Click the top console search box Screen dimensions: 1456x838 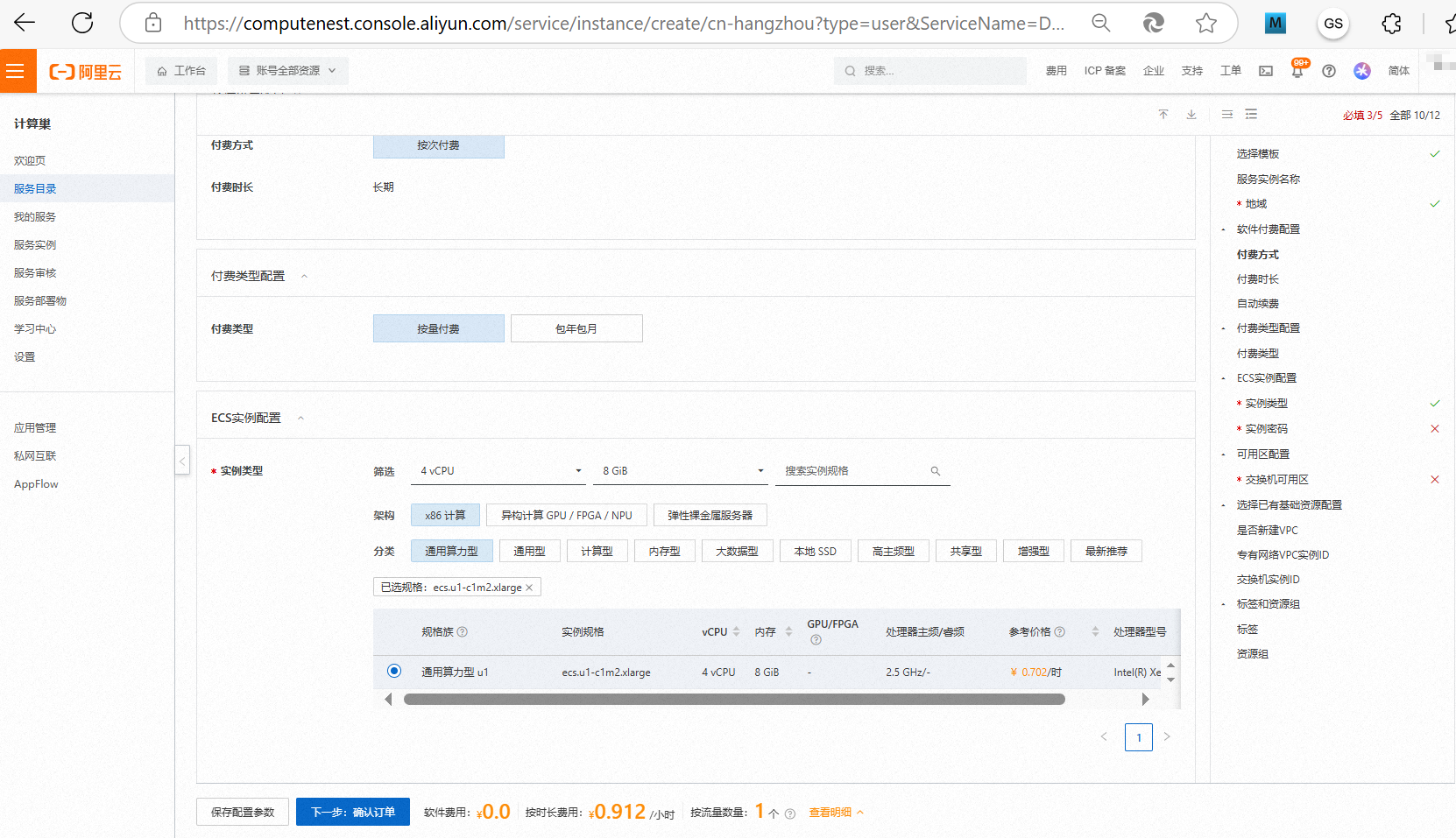(x=930, y=71)
